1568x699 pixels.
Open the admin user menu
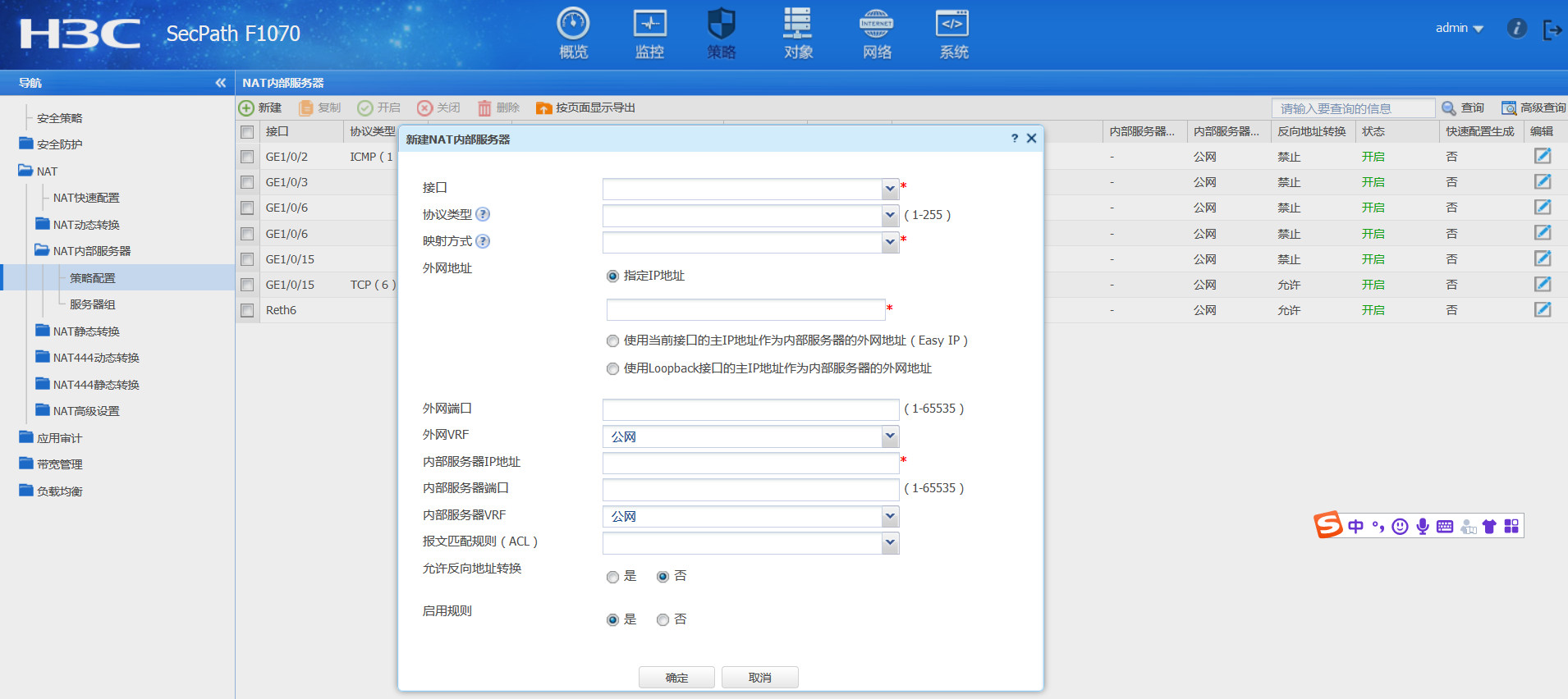click(1459, 28)
